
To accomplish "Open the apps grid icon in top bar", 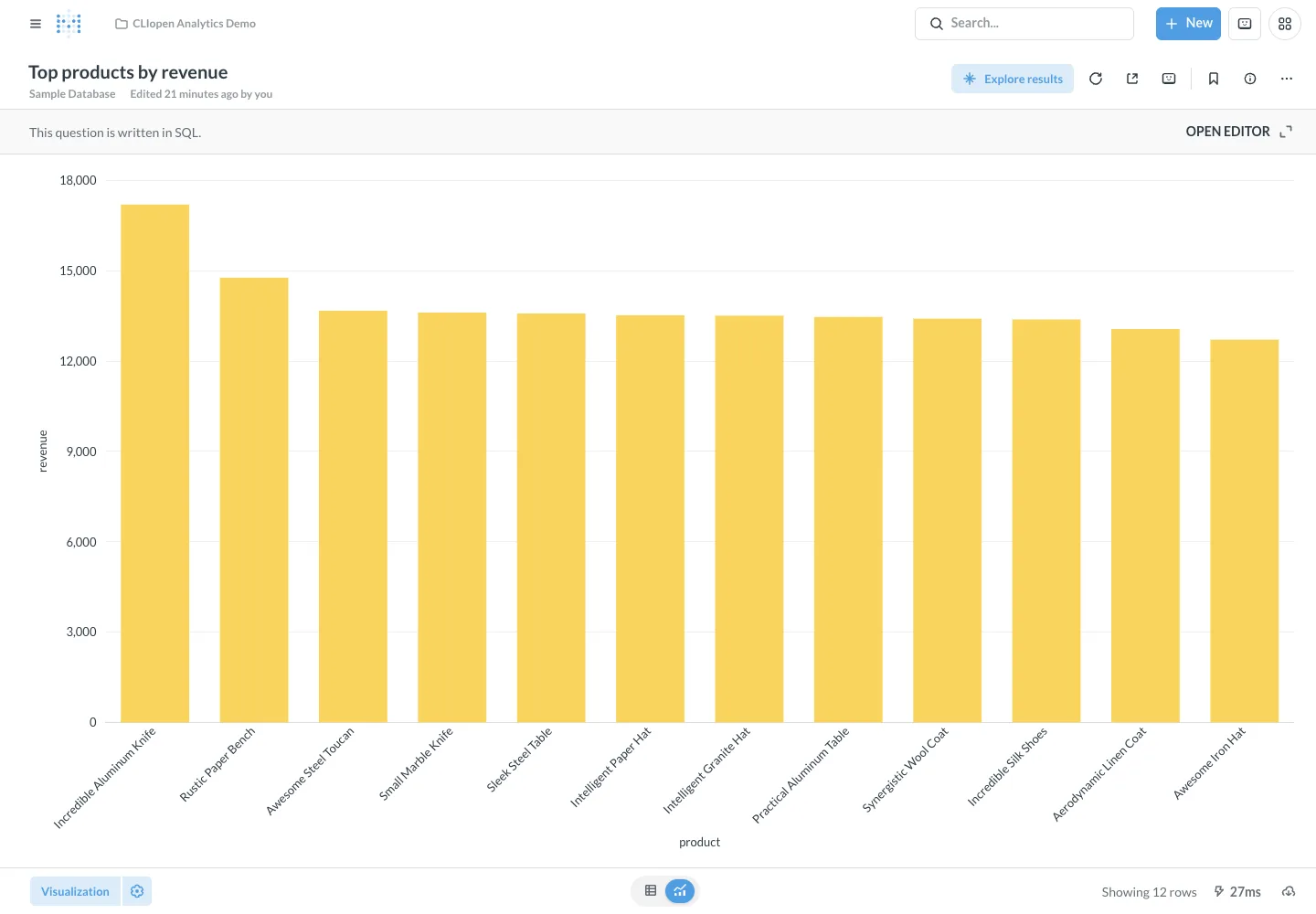I will (x=1285, y=24).
